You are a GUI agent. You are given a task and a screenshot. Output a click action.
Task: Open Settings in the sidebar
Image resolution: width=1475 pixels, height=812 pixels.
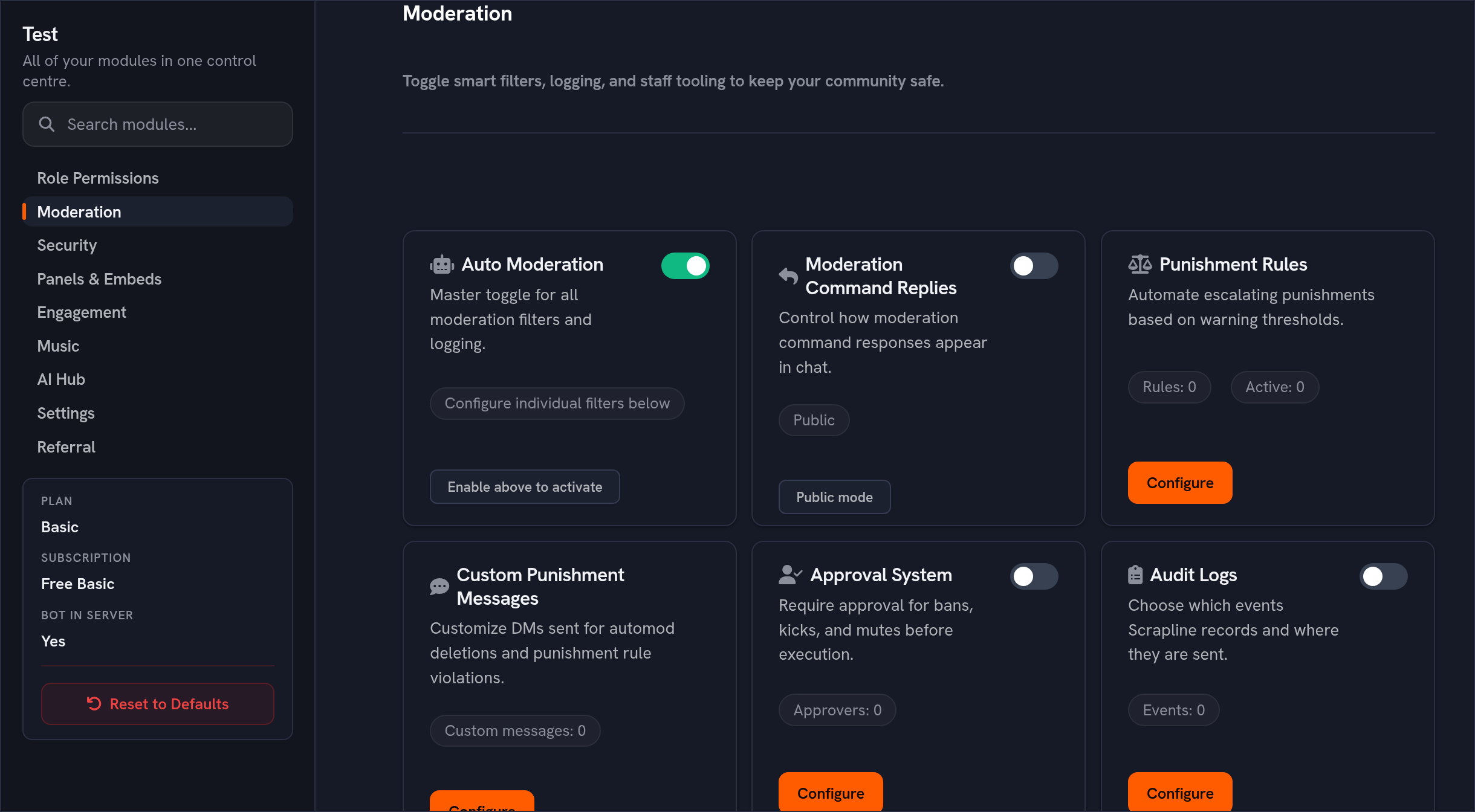point(158,413)
